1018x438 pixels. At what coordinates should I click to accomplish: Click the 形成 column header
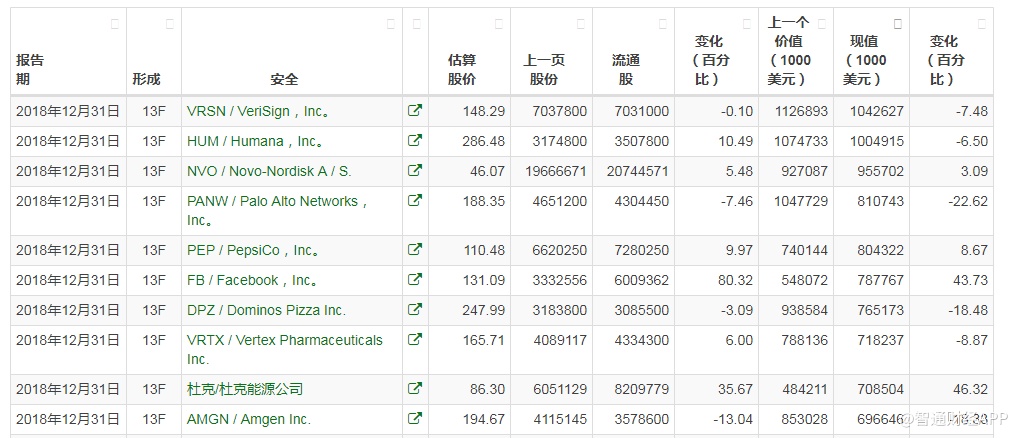pyautogui.click(x=146, y=79)
